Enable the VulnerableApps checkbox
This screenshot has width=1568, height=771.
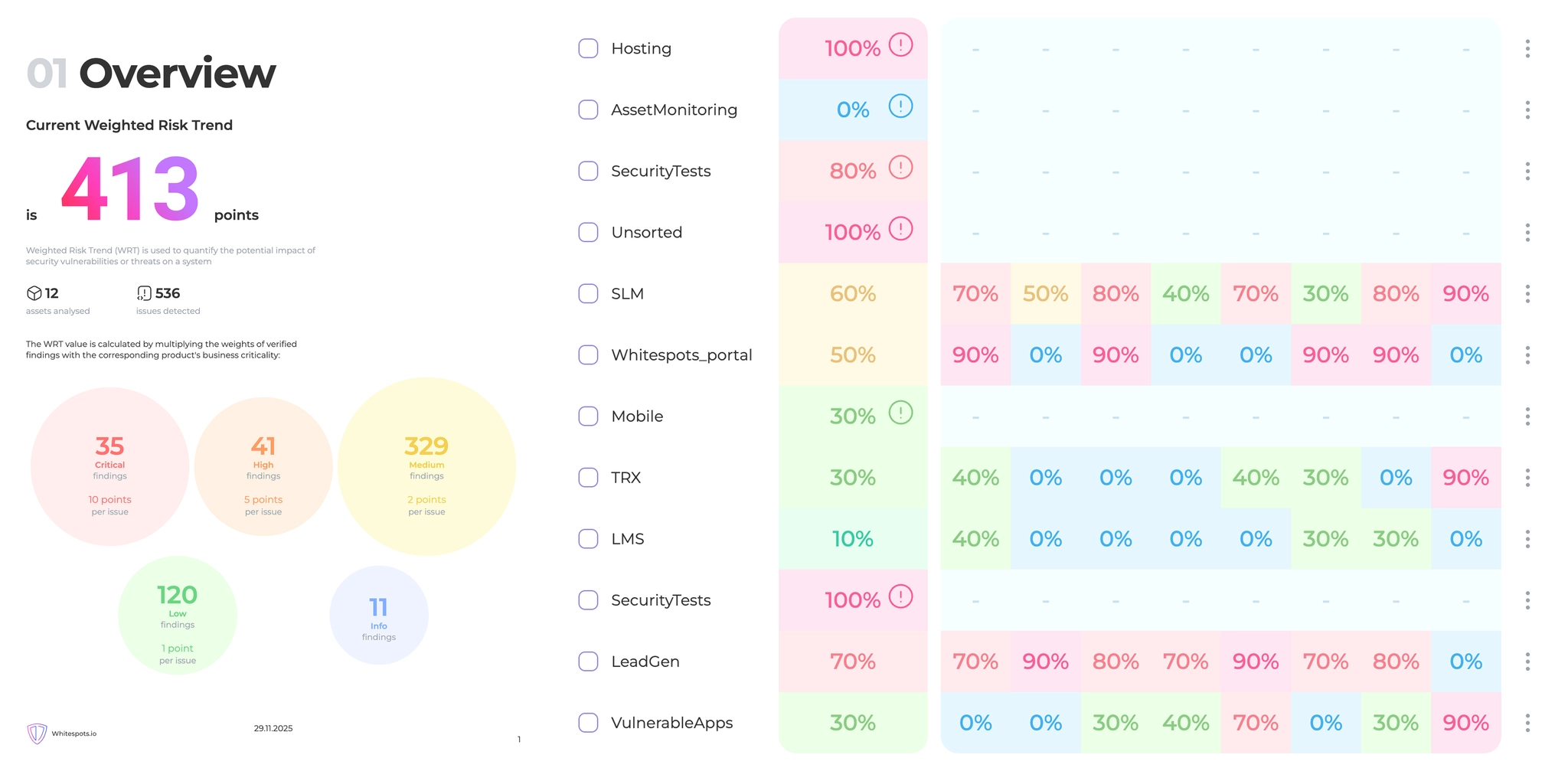point(588,722)
